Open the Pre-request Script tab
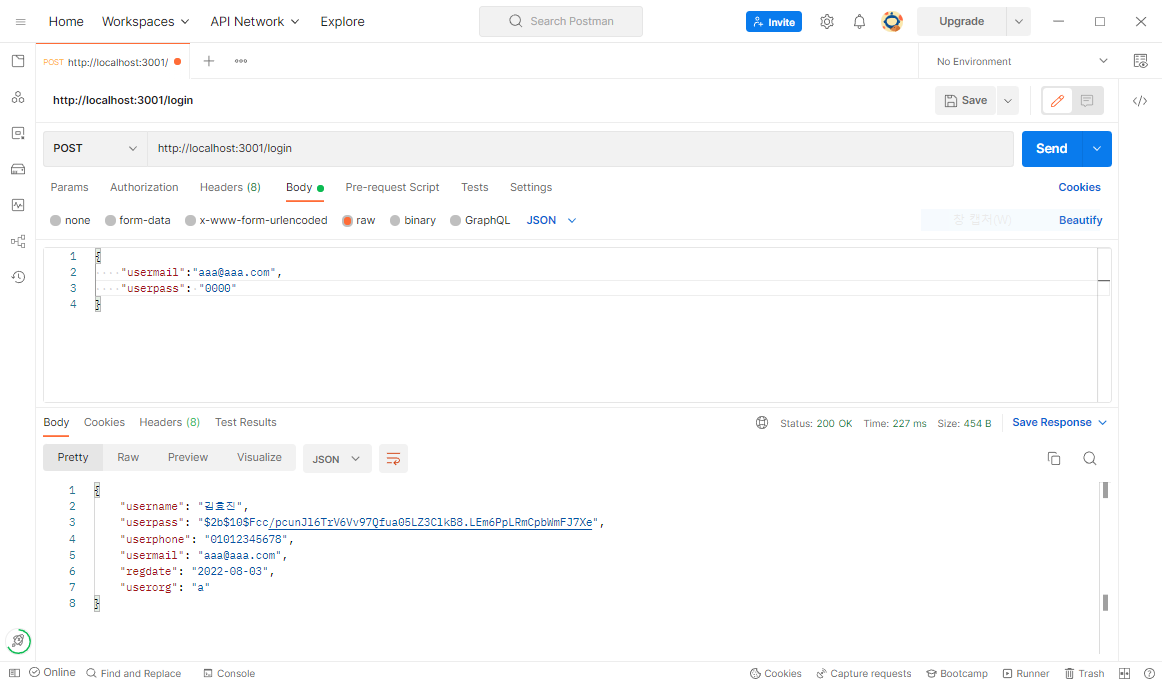This screenshot has height=684, width=1162. point(392,187)
